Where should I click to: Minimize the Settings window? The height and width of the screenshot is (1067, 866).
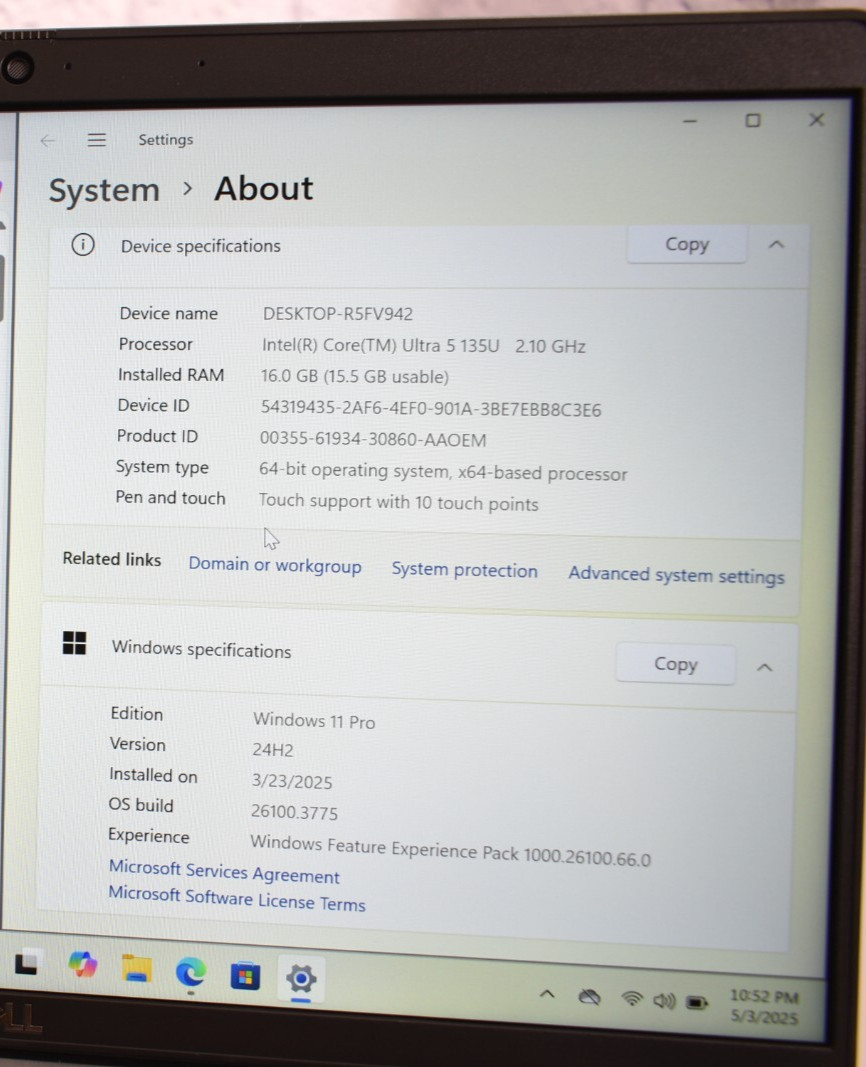point(690,121)
